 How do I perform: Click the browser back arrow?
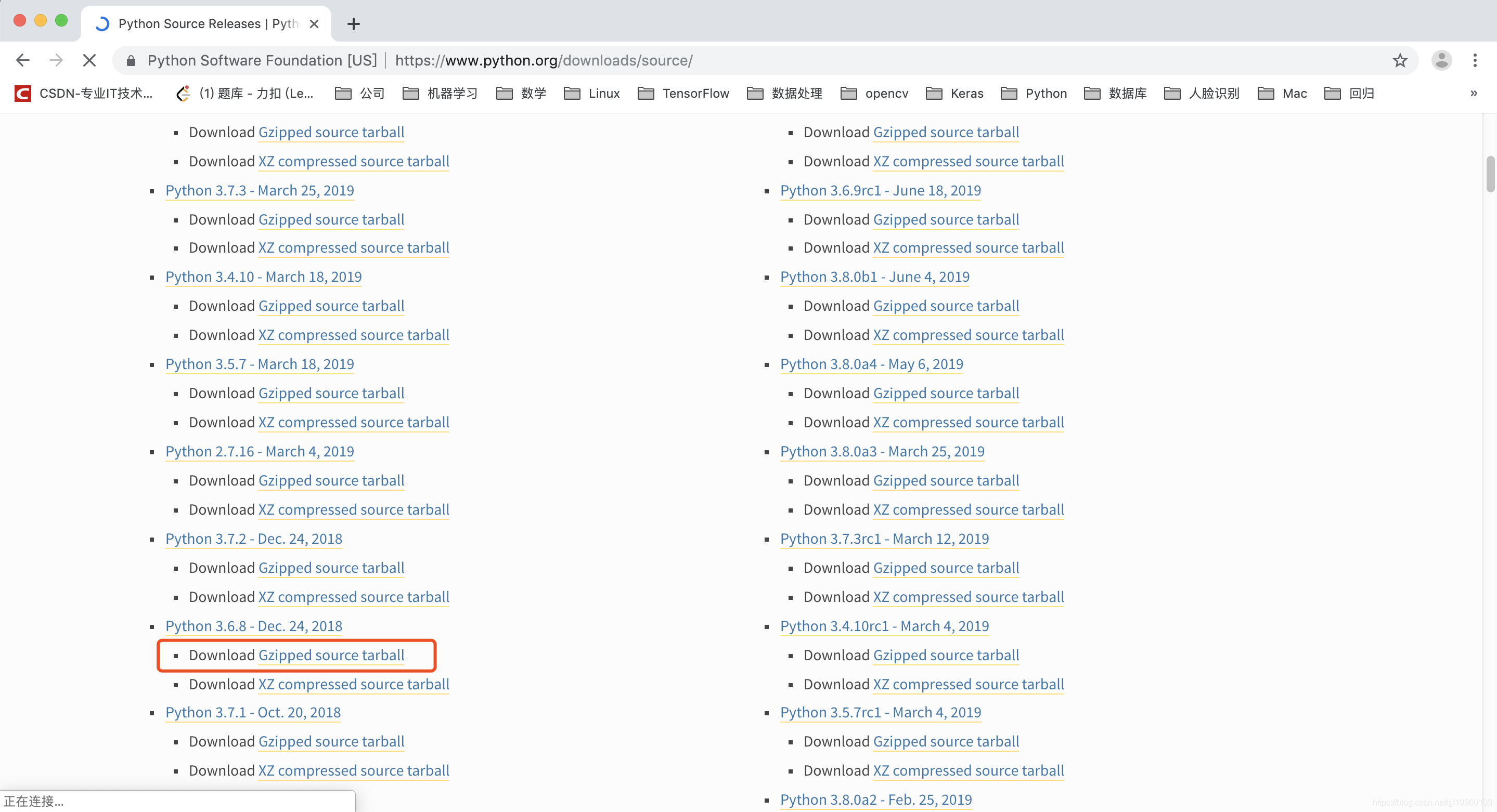coord(23,60)
